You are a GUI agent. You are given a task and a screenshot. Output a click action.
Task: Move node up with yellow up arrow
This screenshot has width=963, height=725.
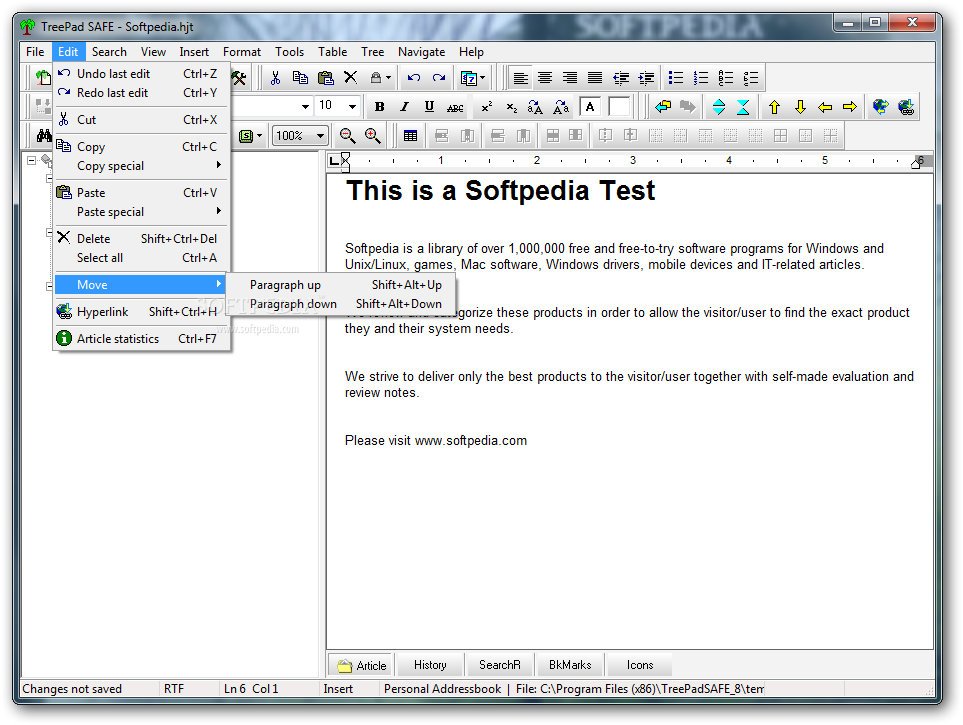pos(774,108)
